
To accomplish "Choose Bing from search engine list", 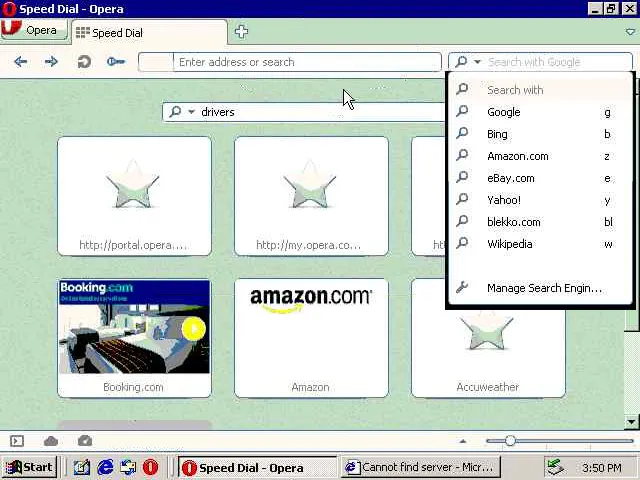I will pyautogui.click(x=540, y=134).
